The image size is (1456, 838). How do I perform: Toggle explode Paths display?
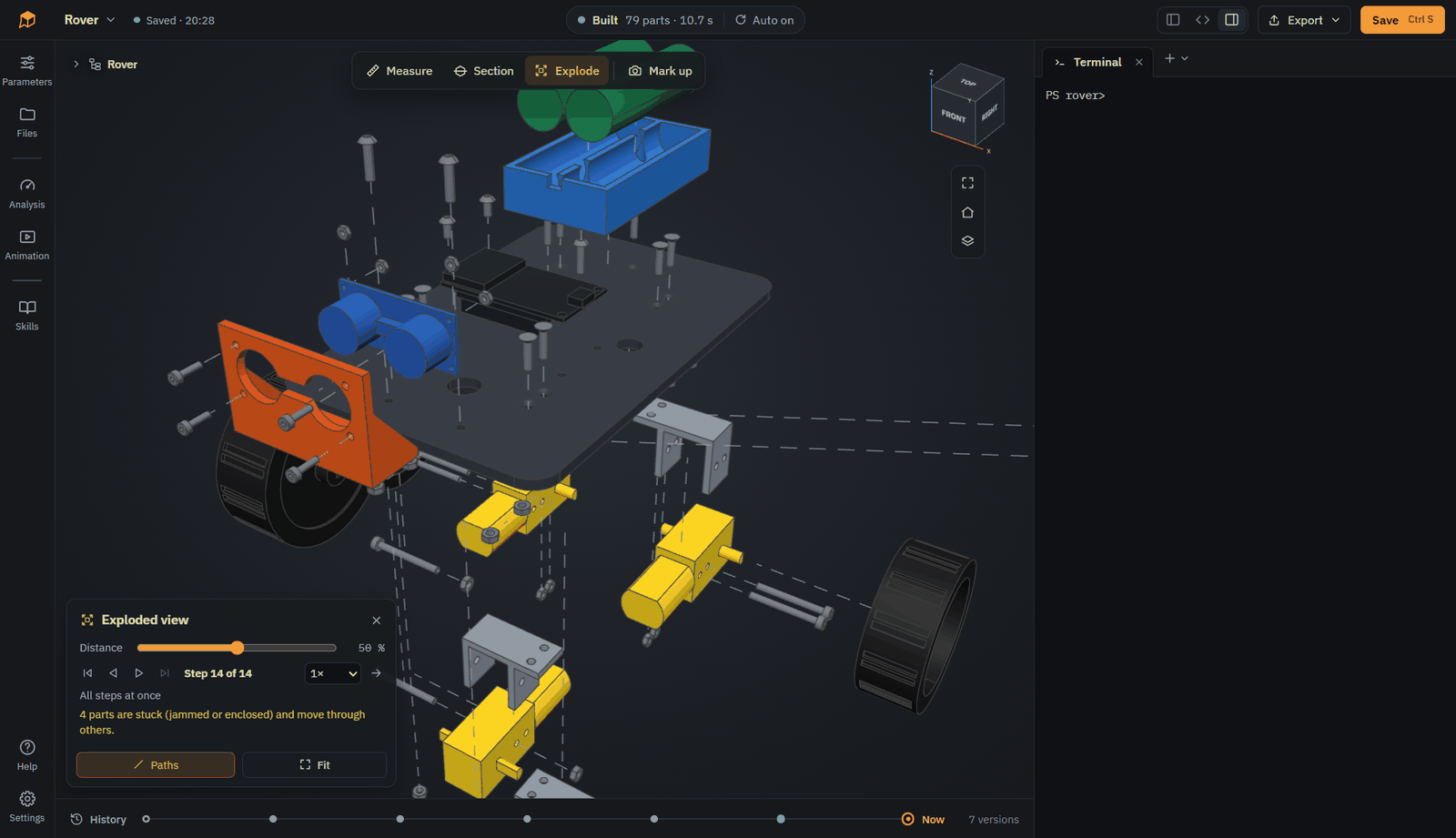[156, 765]
